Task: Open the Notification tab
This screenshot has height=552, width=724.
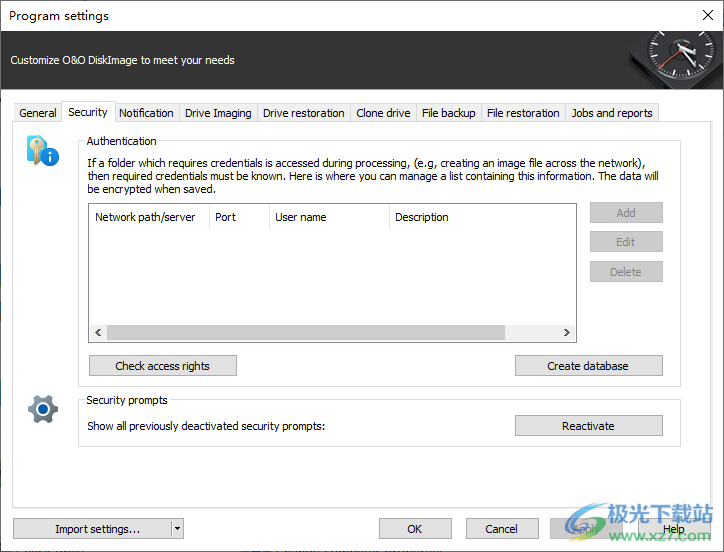Action: 146,113
